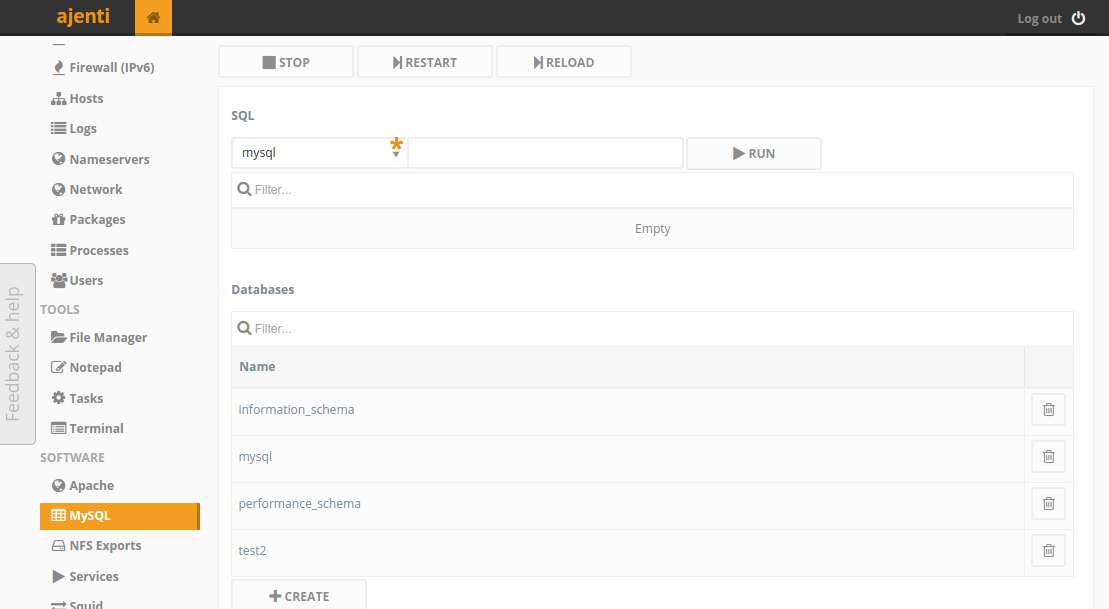Click the MySQL table icon
The height and width of the screenshot is (609, 1109).
coord(59,515)
